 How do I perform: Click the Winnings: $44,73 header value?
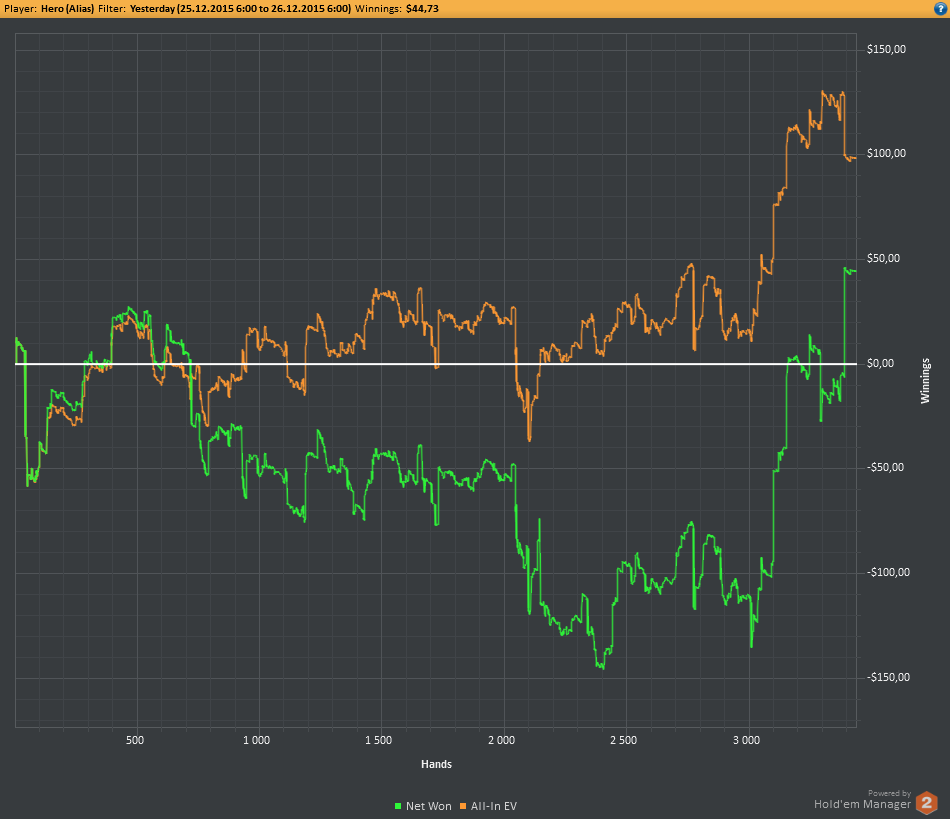(x=397, y=8)
